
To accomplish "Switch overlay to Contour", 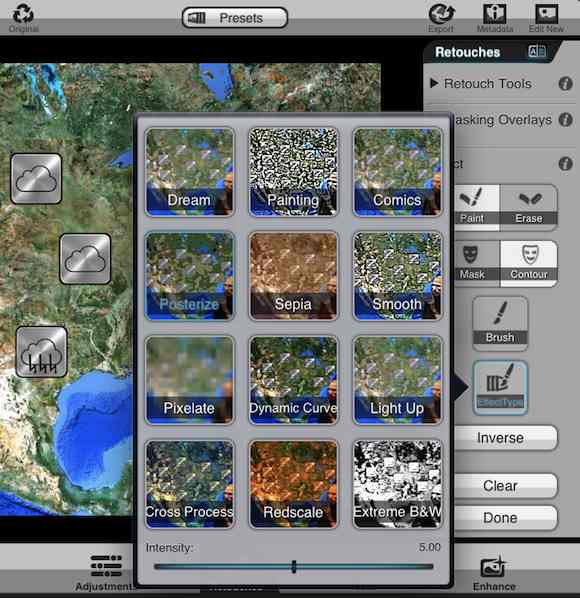I will pyautogui.click(x=529, y=264).
